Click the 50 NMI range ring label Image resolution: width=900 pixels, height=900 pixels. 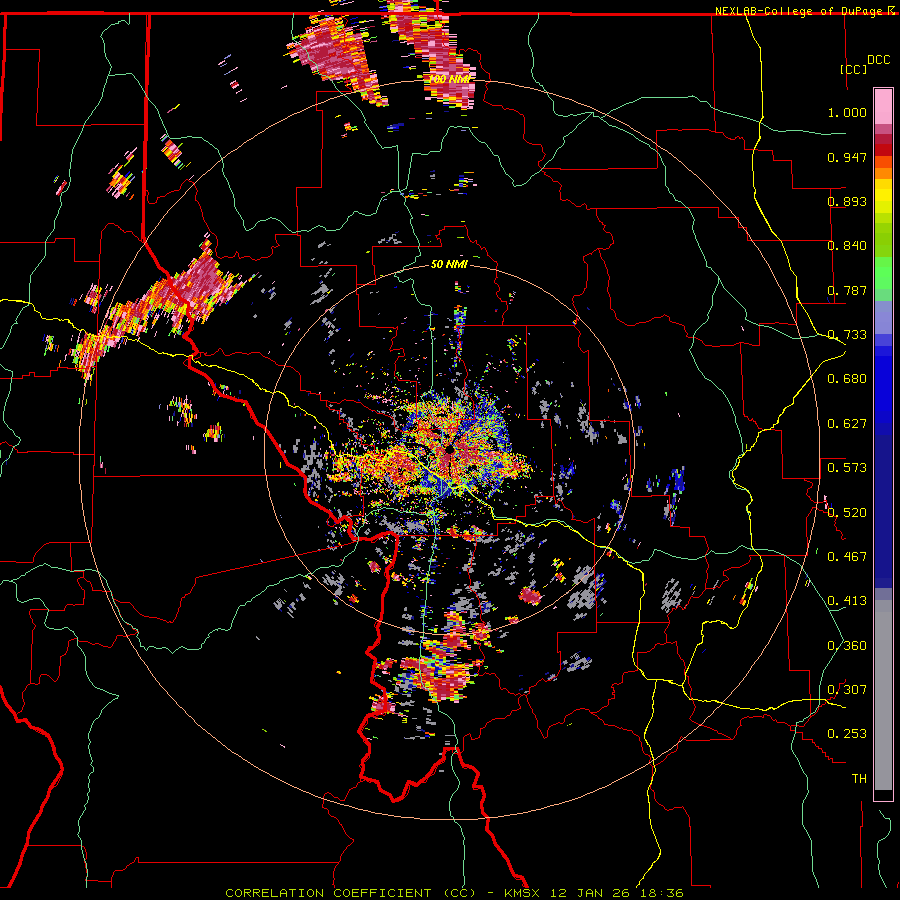[x=449, y=264]
